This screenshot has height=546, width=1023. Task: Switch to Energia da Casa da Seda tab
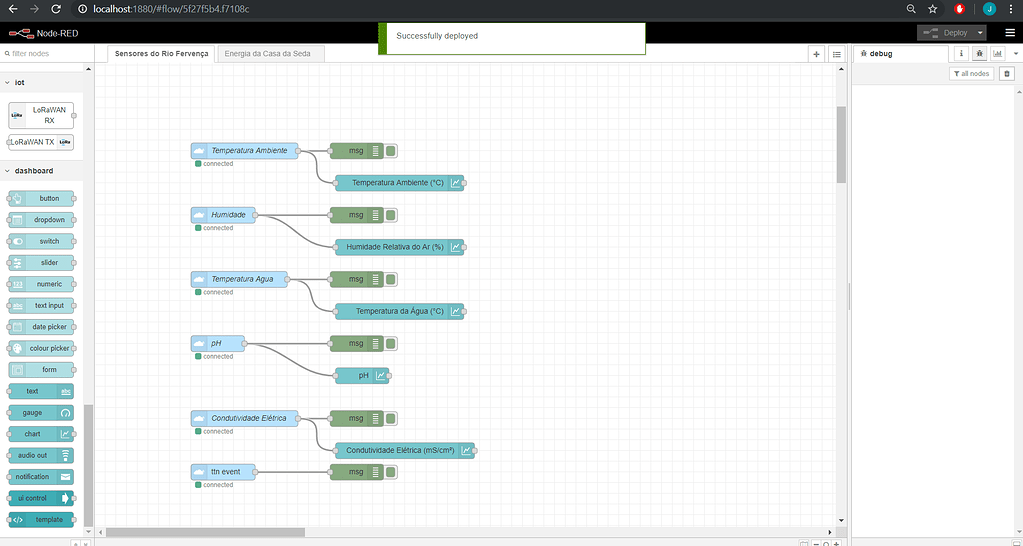click(274, 54)
